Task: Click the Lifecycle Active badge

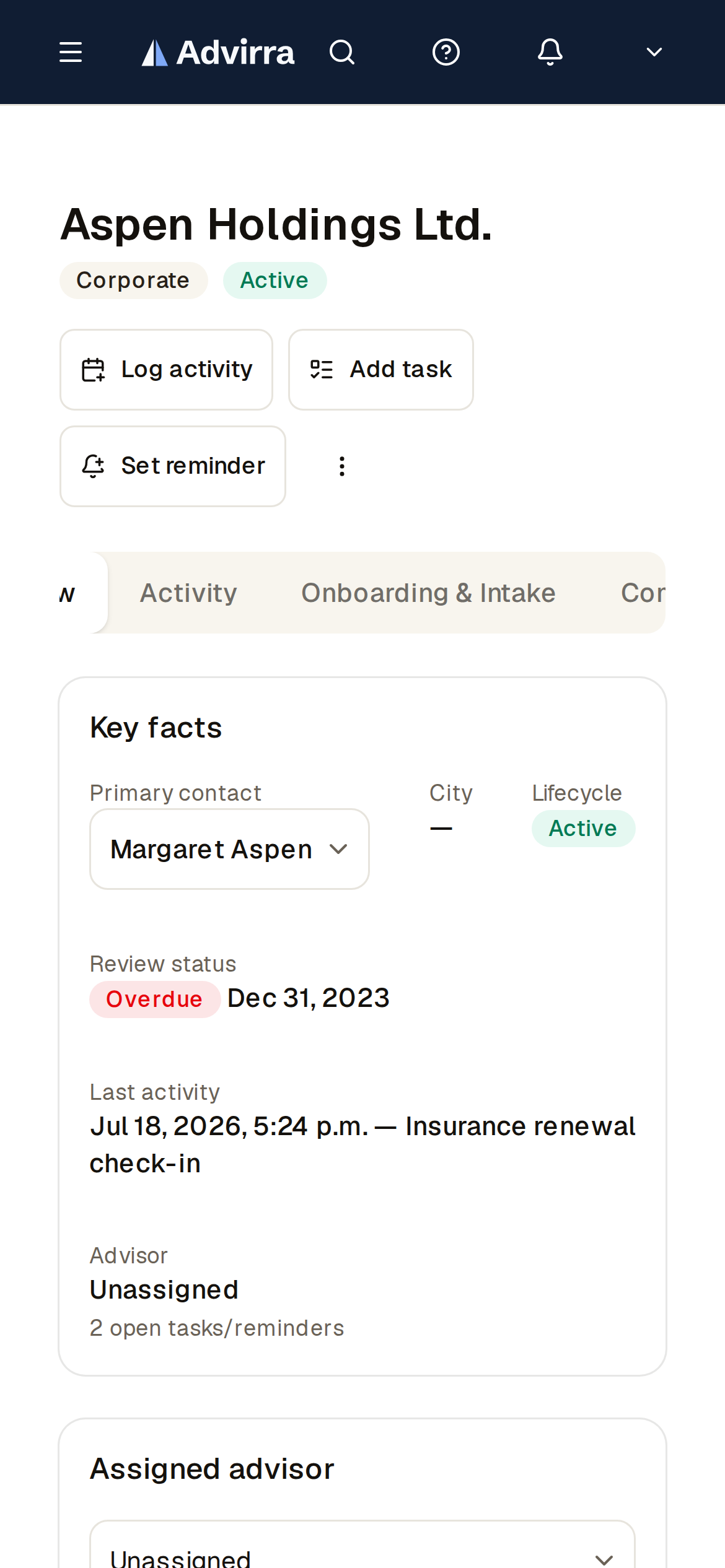Action: point(583,829)
